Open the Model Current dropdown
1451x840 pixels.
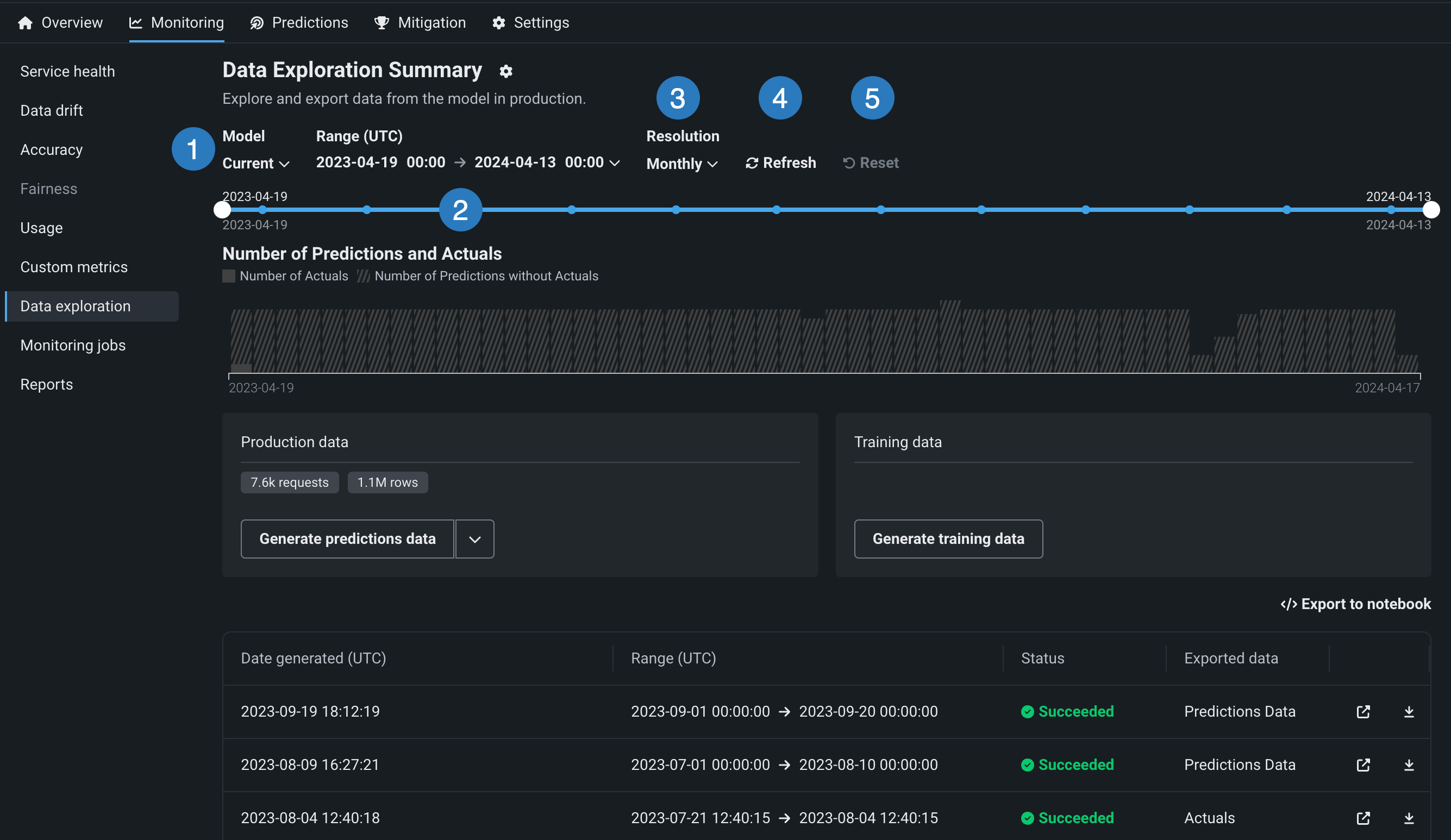pos(255,164)
